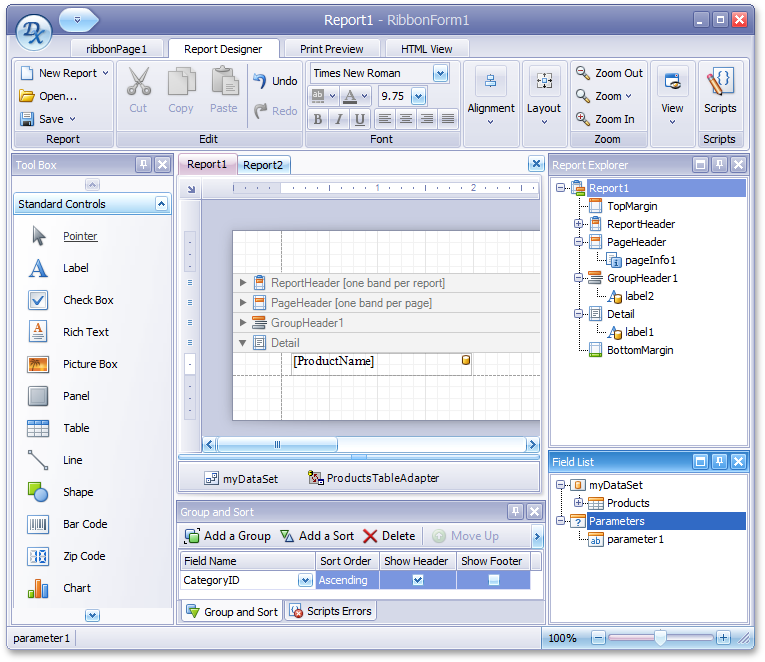Set text alignment to center
This screenshot has height=662, width=765.
pos(405,119)
